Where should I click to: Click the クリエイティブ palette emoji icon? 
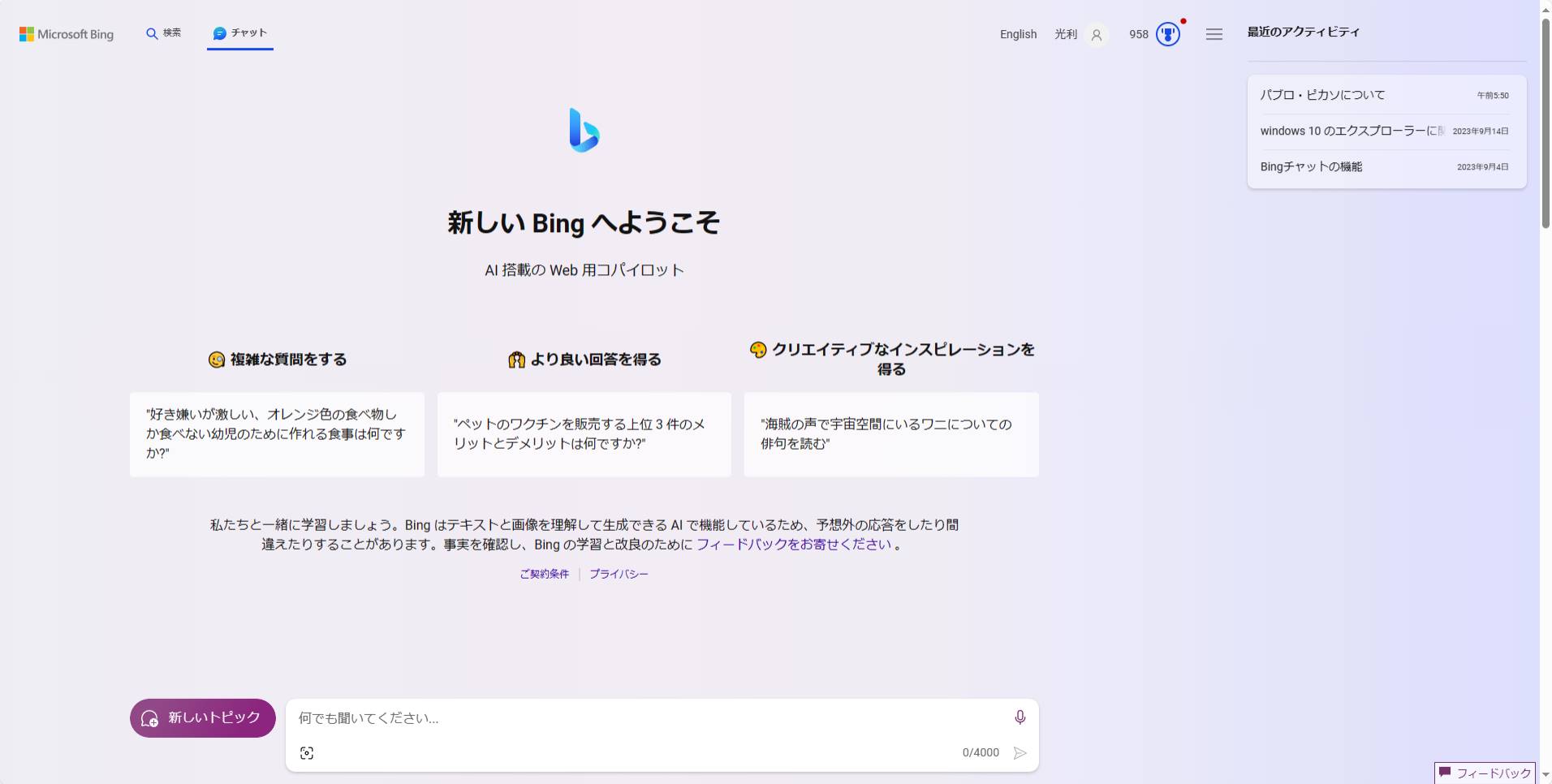tap(758, 350)
